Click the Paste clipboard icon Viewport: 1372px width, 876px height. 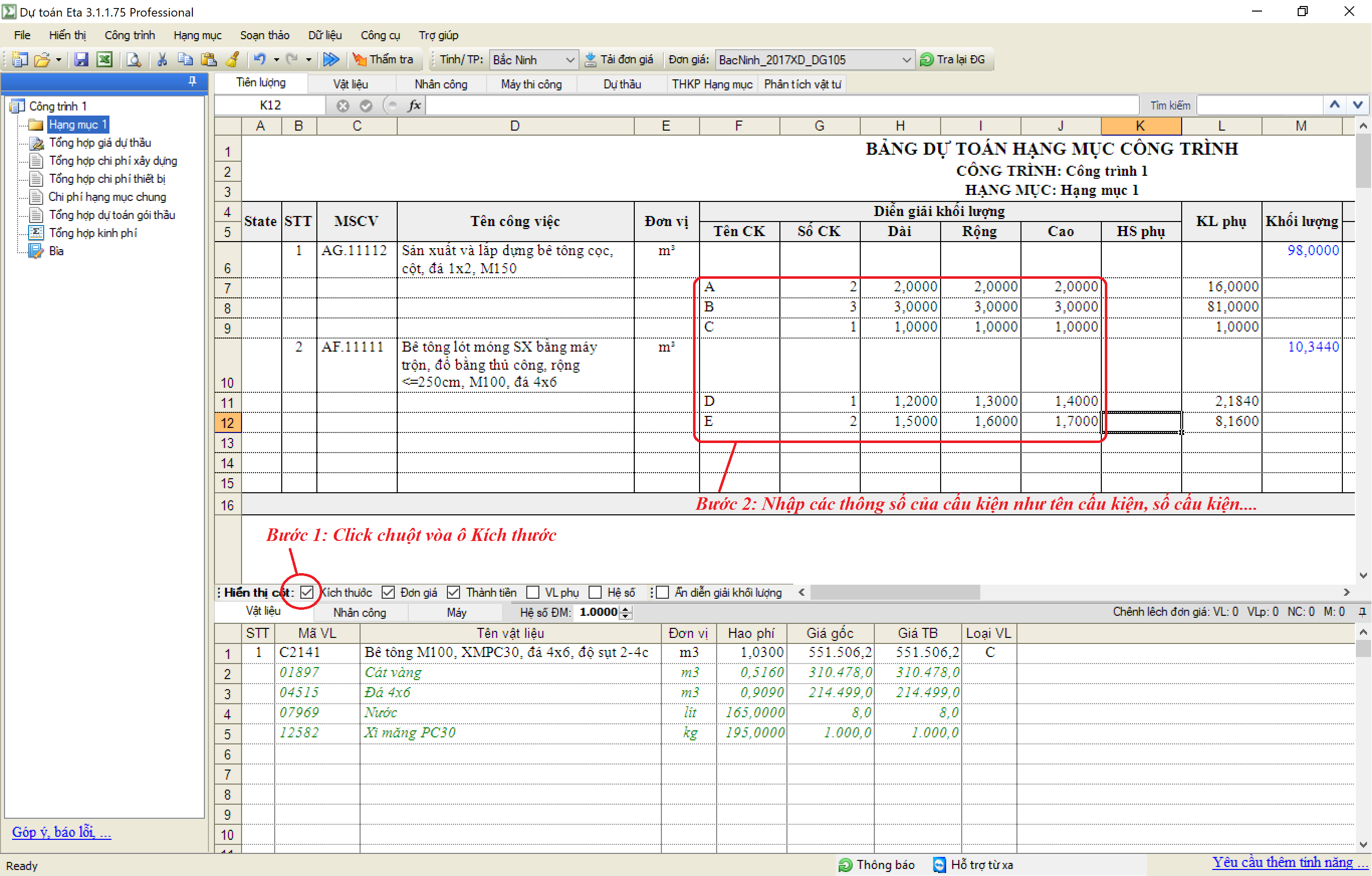[x=208, y=59]
